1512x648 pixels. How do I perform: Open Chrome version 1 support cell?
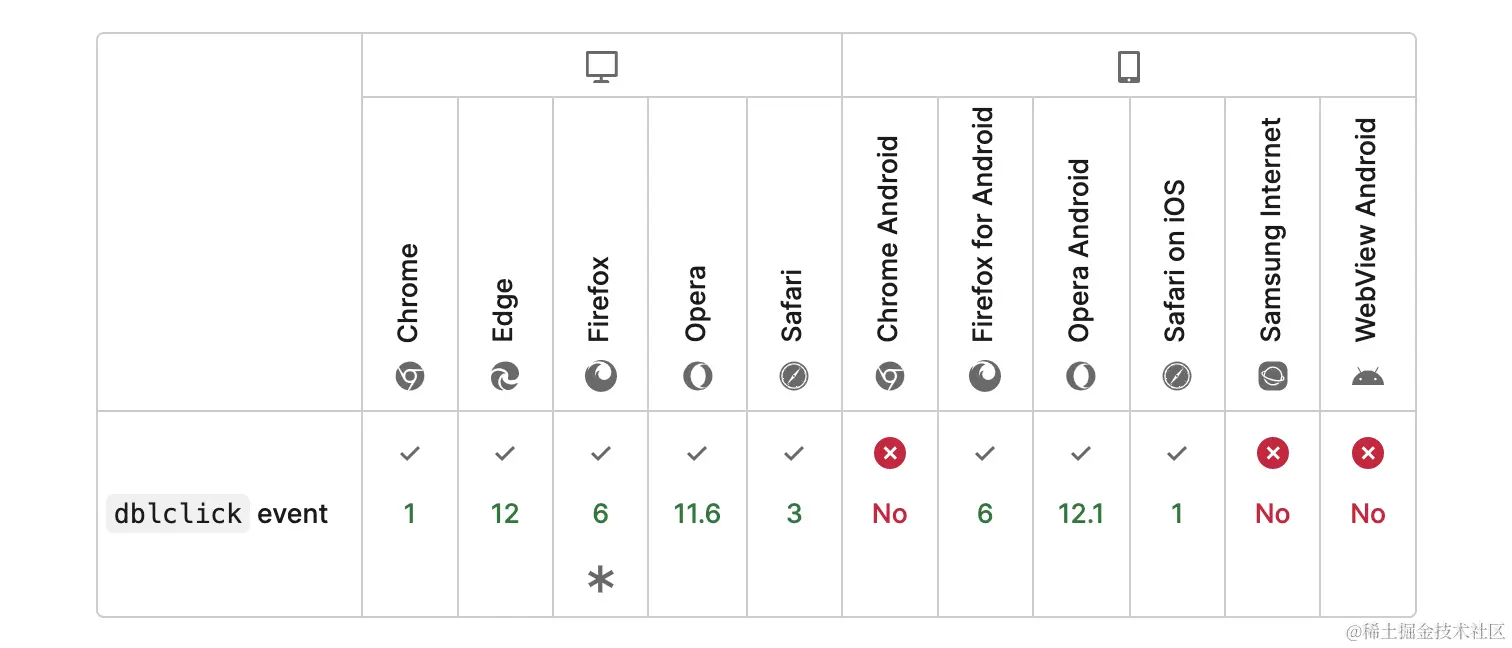click(x=409, y=514)
